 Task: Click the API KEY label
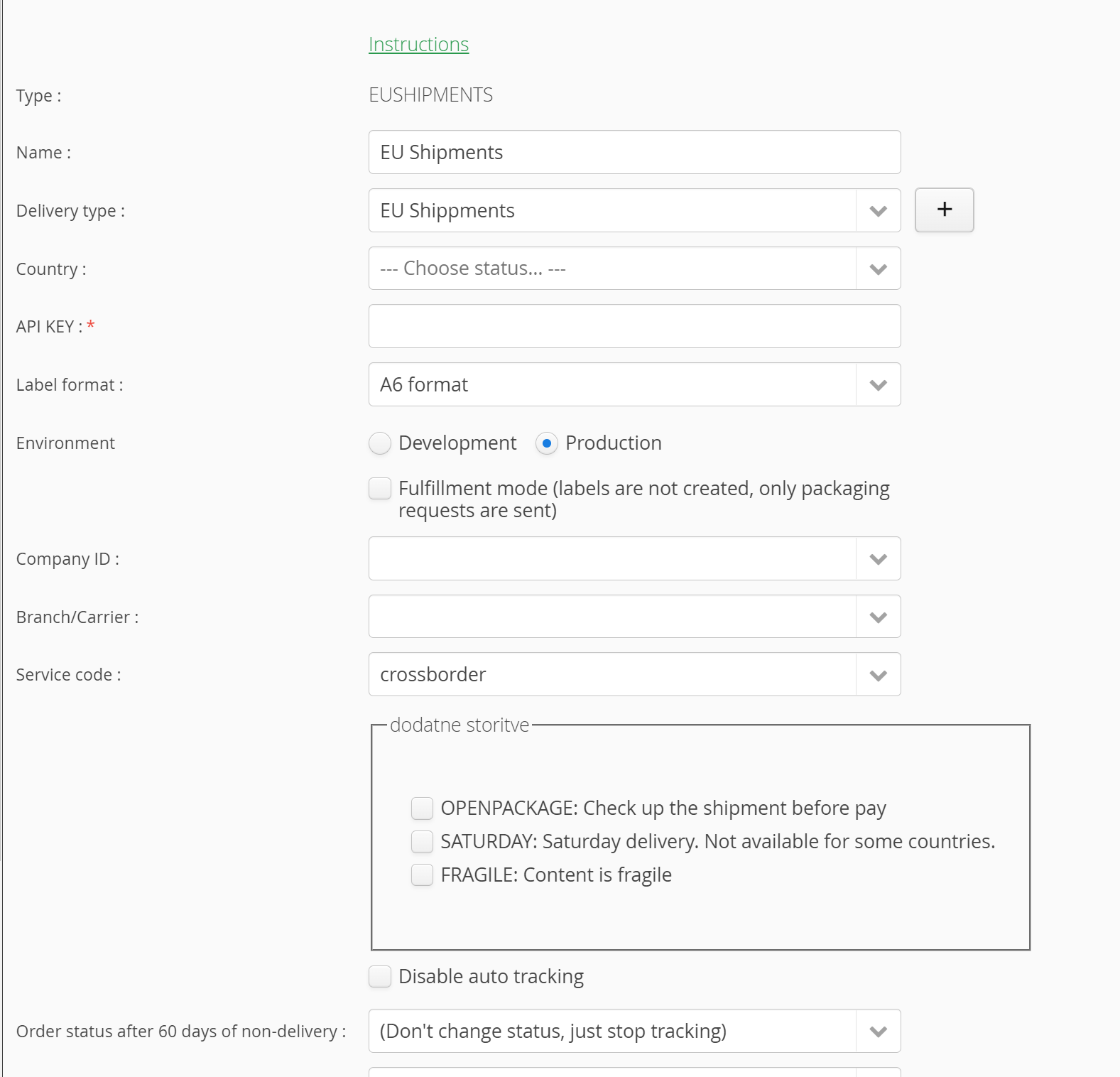[49, 326]
